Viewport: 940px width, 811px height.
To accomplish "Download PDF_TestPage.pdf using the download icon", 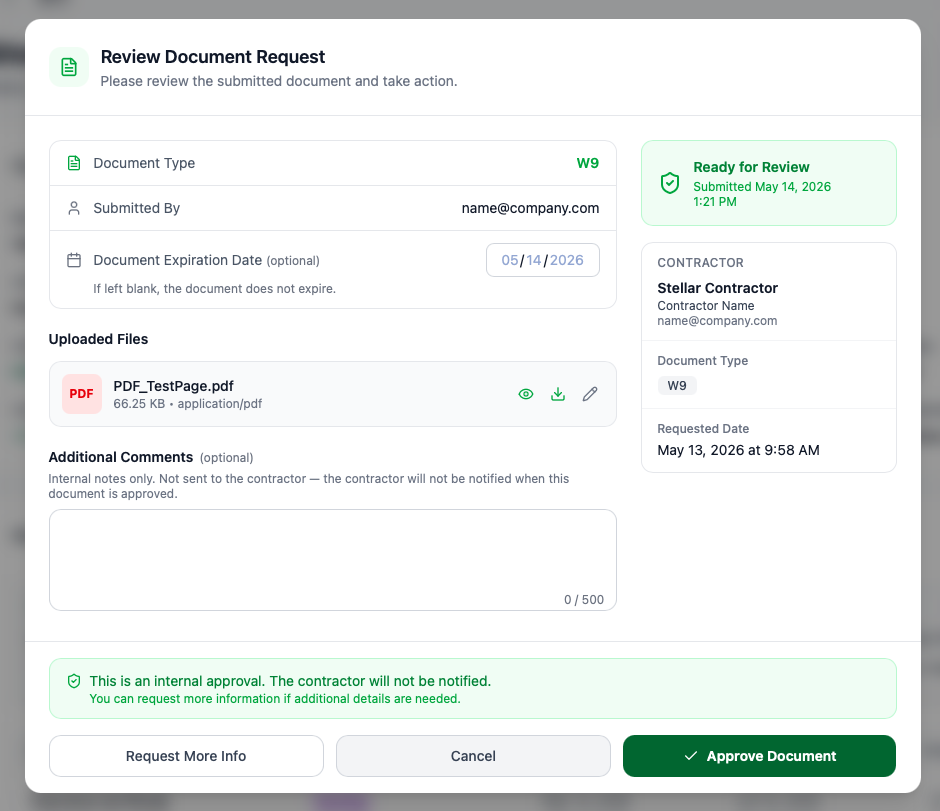I will click(558, 394).
